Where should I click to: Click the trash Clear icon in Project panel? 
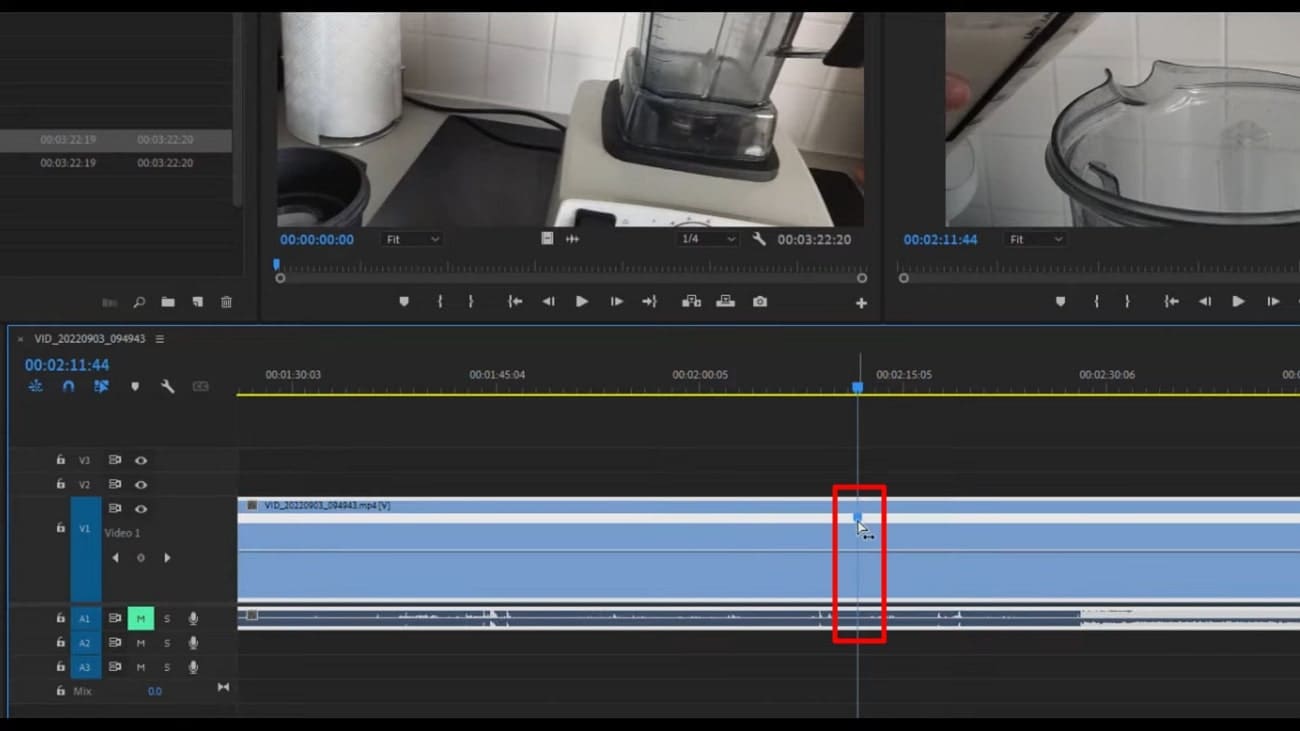point(227,302)
